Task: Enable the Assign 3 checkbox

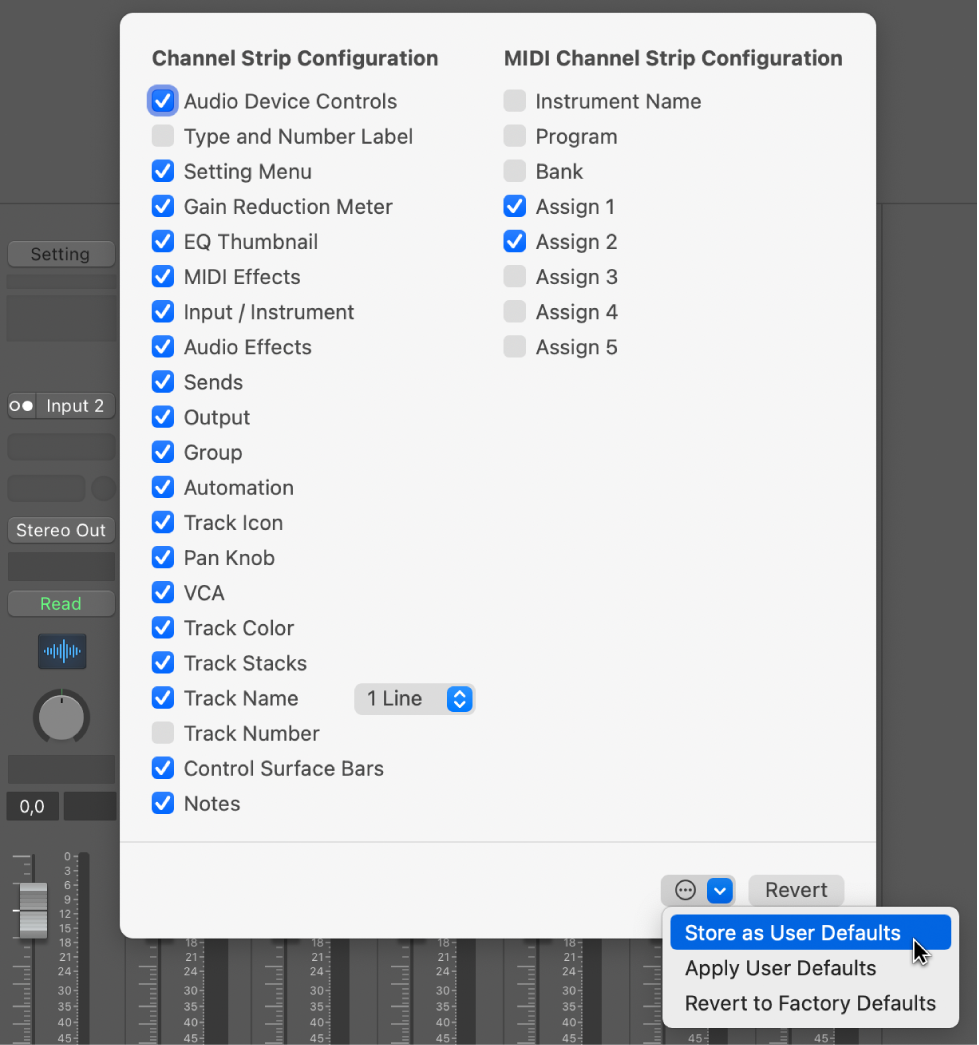Action: 514,276
